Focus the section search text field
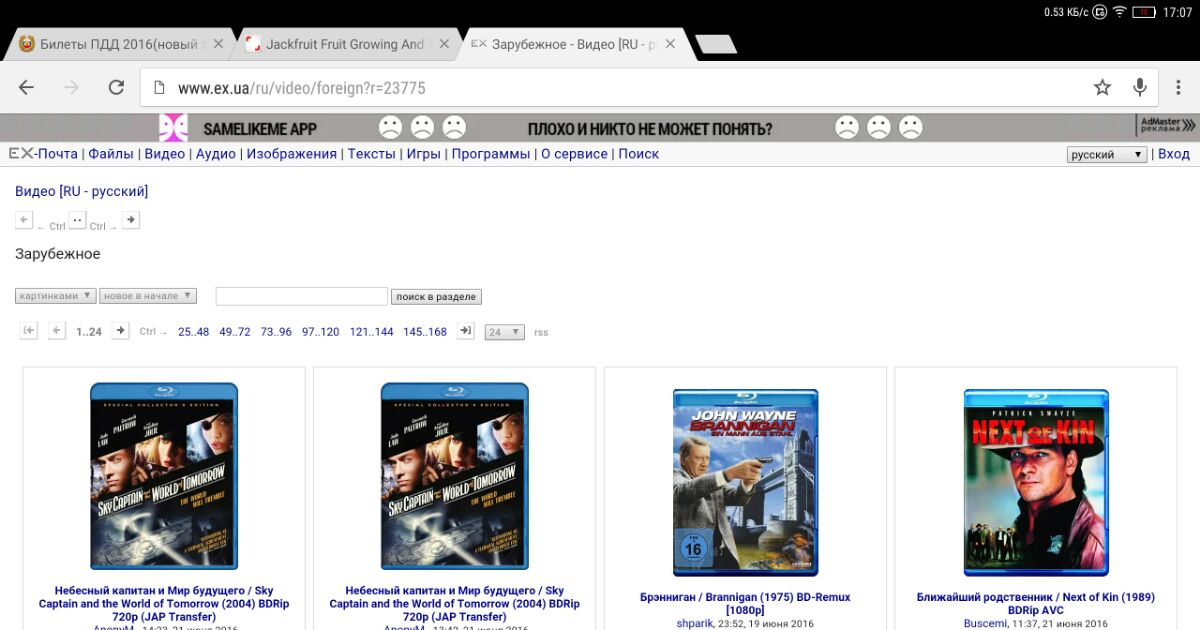Image resolution: width=1200 pixels, height=630 pixels. pyautogui.click(x=301, y=296)
